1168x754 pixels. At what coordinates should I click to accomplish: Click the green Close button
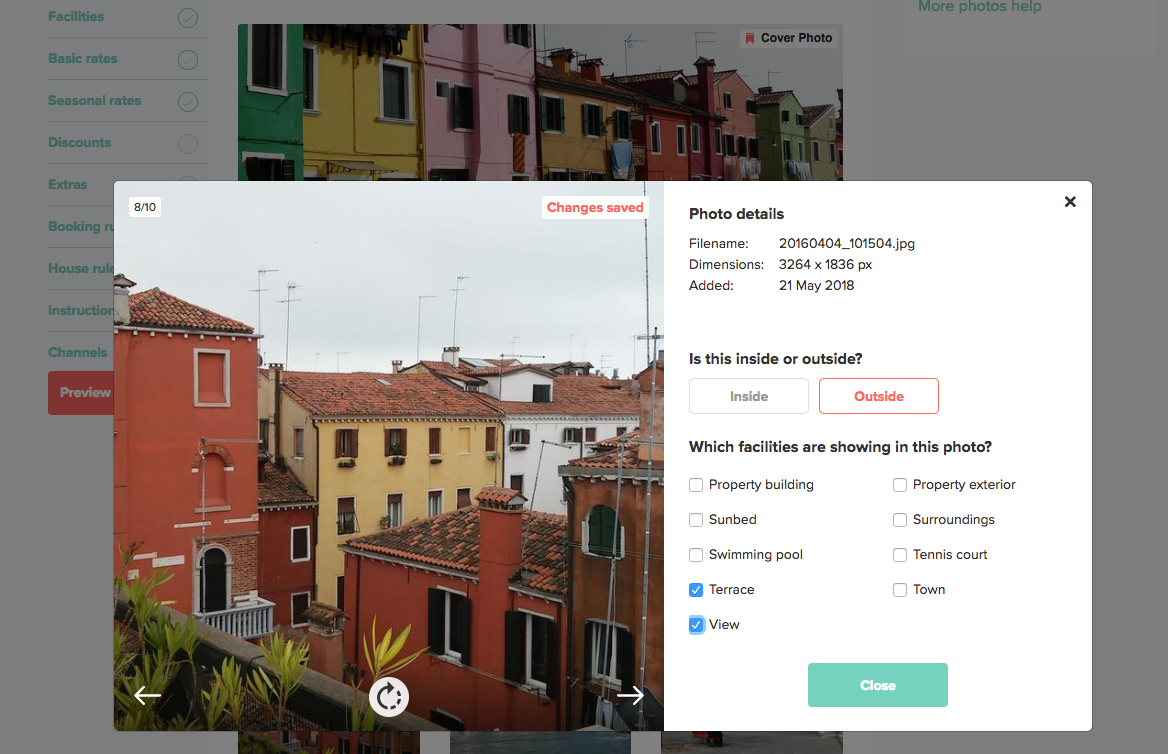(877, 685)
